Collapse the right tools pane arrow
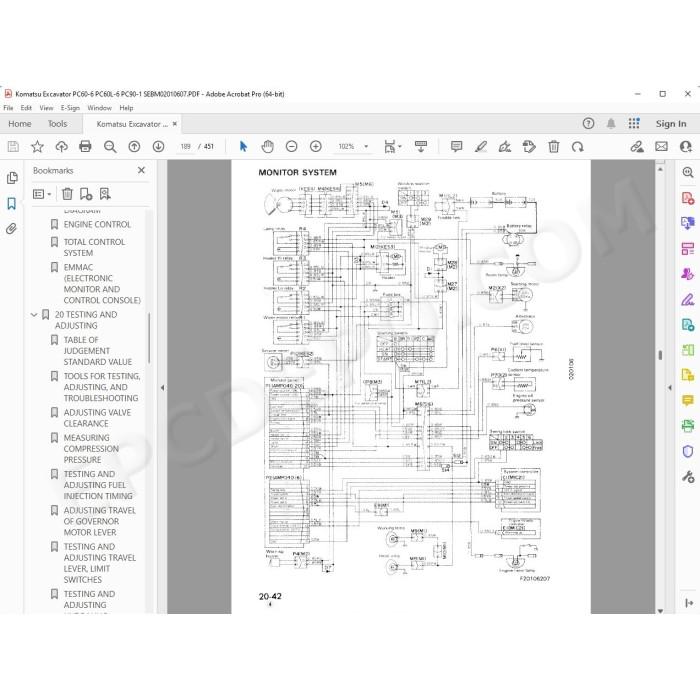 pyautogui.click(x=670, y=388)
